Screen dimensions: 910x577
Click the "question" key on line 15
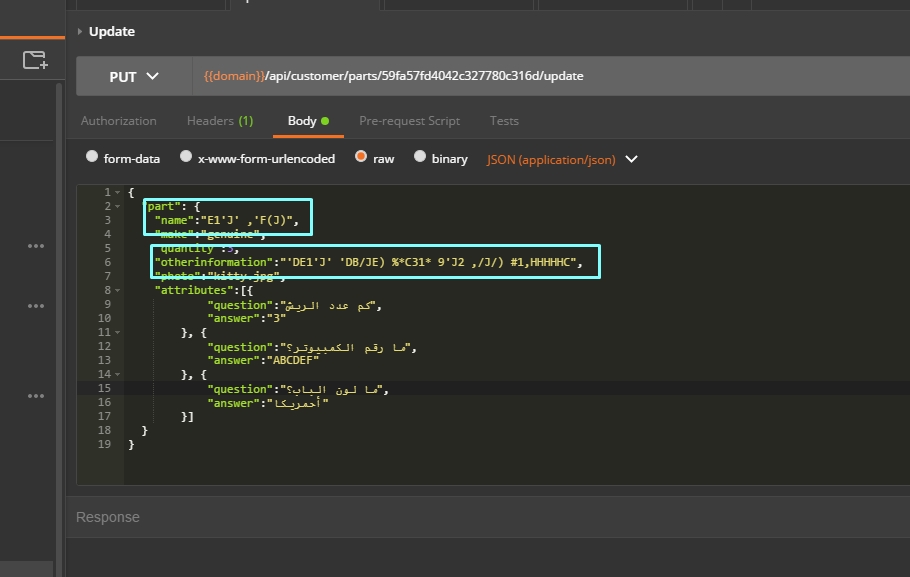tap(240, 389)
